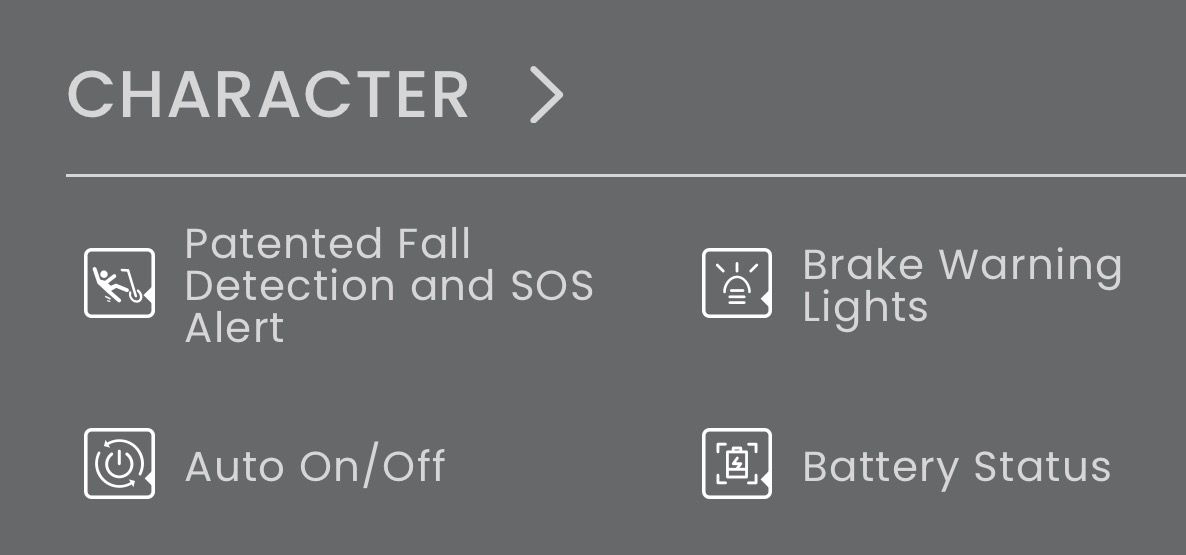The height and width of the screenshot is (555, 1186).
Task: Click the word Detection
Action: pyautogui.click(x=285, y=287)
